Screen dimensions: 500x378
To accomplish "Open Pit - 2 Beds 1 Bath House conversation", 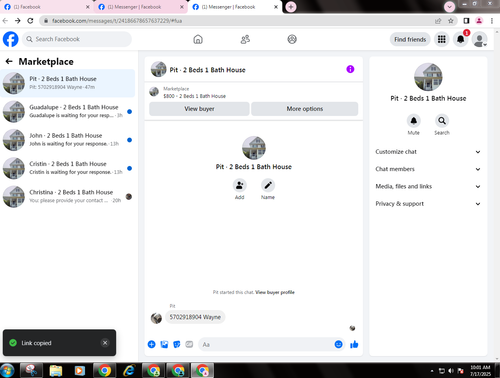I will coord(67,83).
